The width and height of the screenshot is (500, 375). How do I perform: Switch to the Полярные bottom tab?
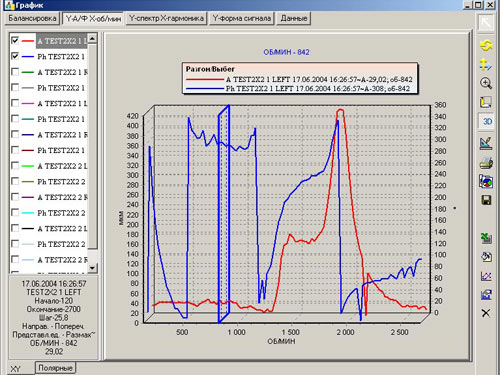55,368
